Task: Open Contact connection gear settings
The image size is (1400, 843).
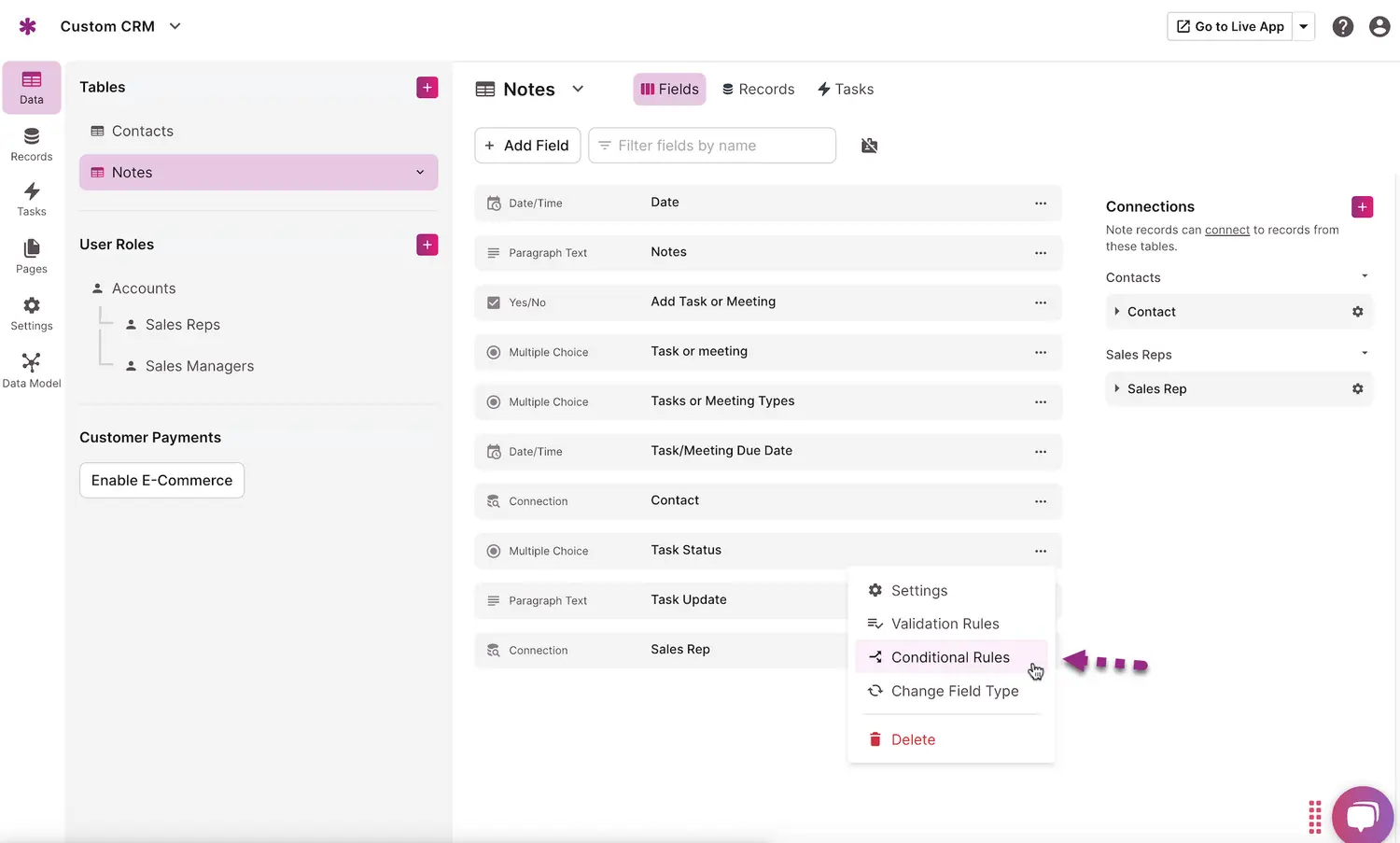Action: click(1357, 312)
